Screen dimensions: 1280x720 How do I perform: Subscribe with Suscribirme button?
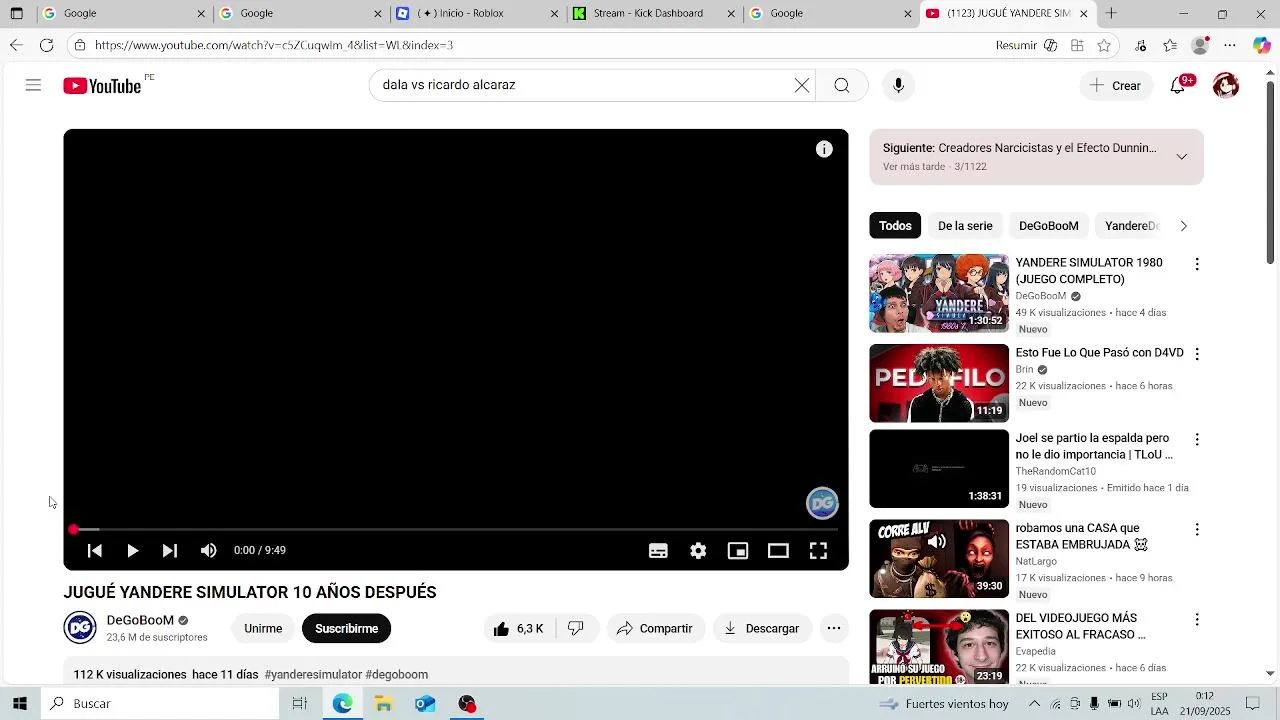347,628
